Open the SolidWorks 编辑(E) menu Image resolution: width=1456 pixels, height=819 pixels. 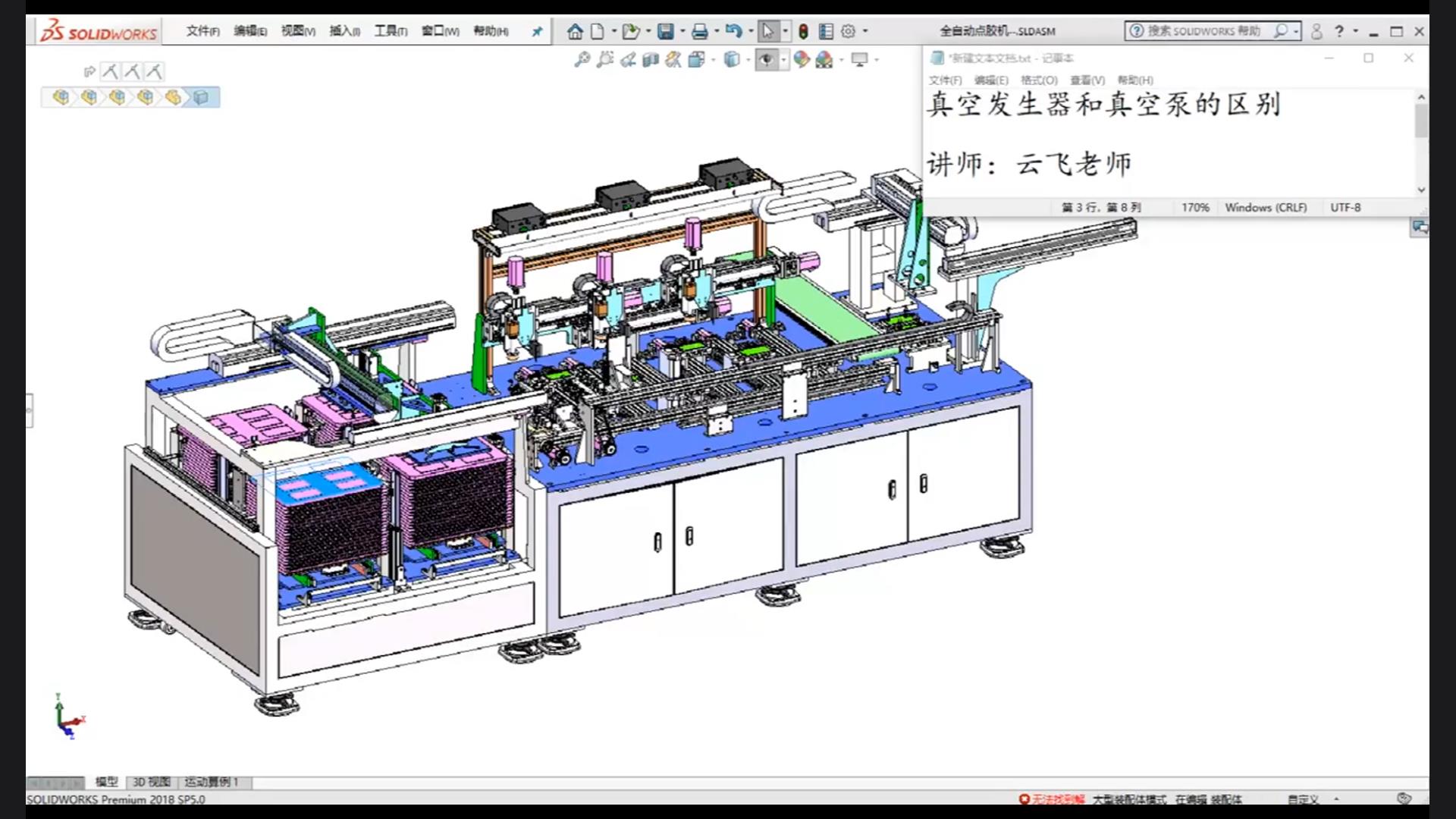point(250,31)
